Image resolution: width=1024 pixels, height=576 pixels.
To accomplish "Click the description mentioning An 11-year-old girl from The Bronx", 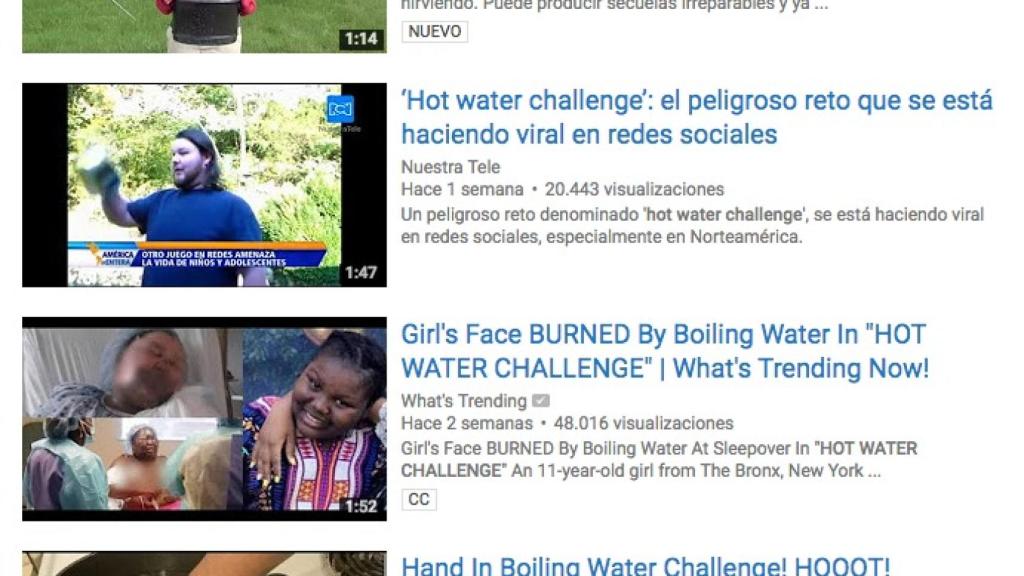I will click(x=660, y=459).
